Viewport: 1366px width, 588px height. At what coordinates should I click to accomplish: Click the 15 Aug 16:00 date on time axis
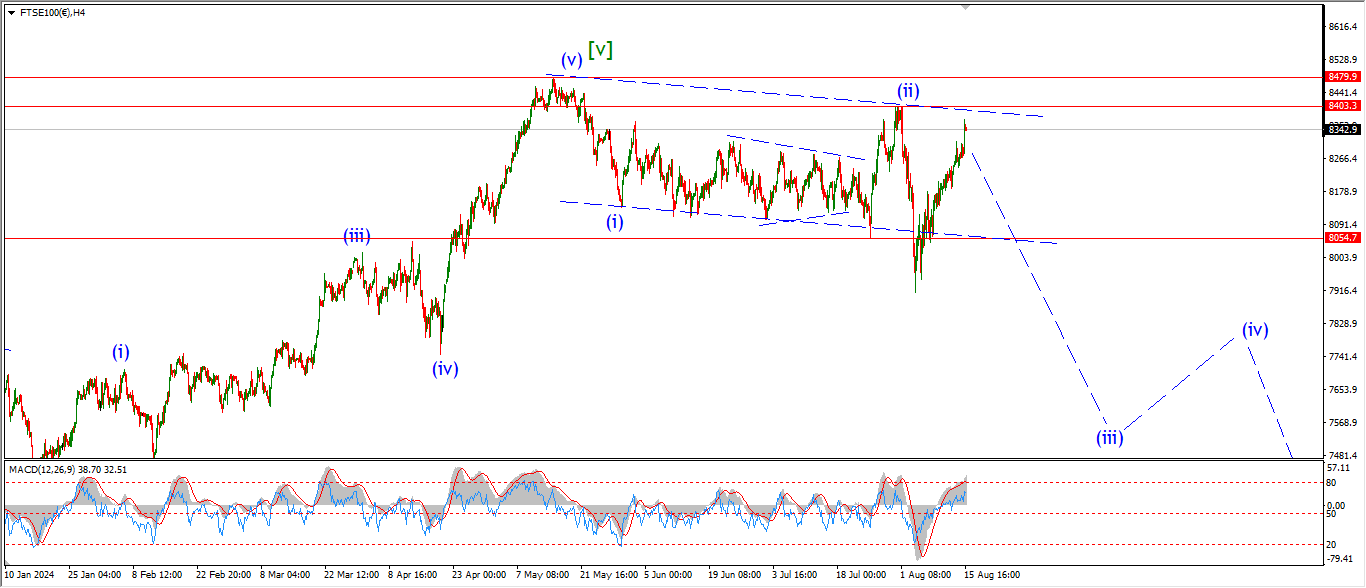pos(993,575)
